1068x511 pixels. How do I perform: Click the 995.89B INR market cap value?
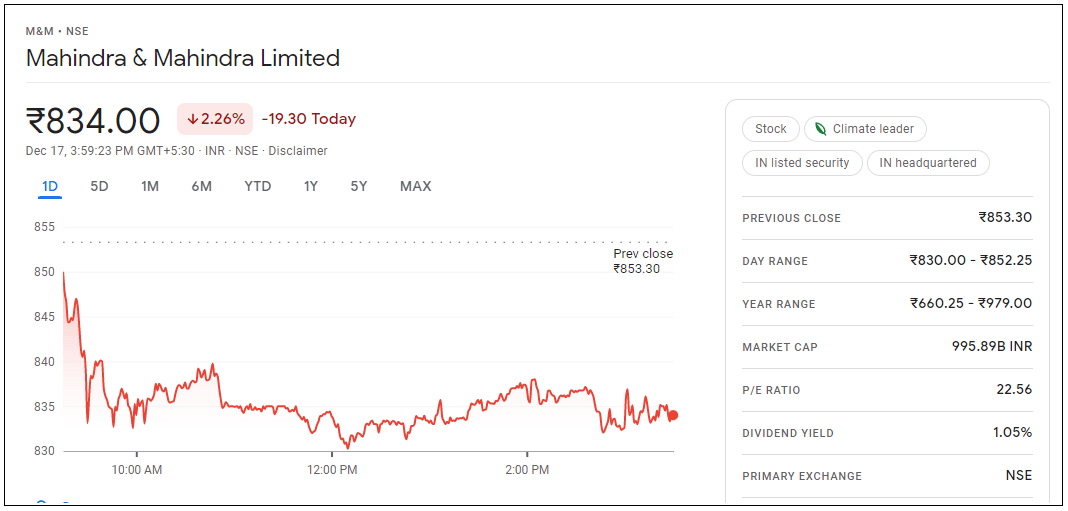tap(992, 347)
